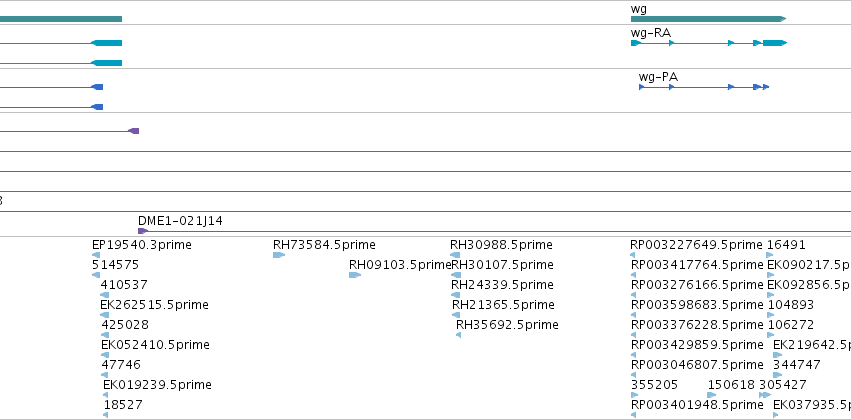
Task: Click the RH24339.5prime label
Action: 503,285
